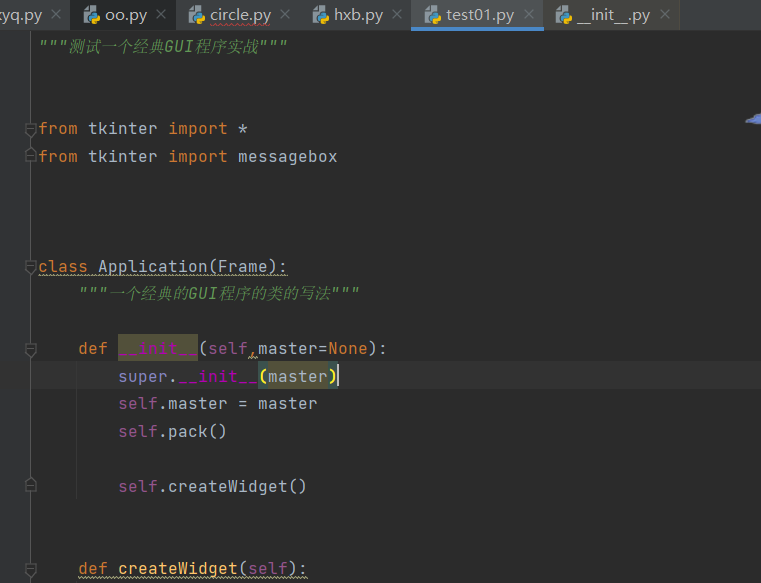Image resolution: width=761 pixels, height=583 pixels.
Task: Collapse the import block fold marker at 'from tkinter import *'
Action: click(31, 129)
